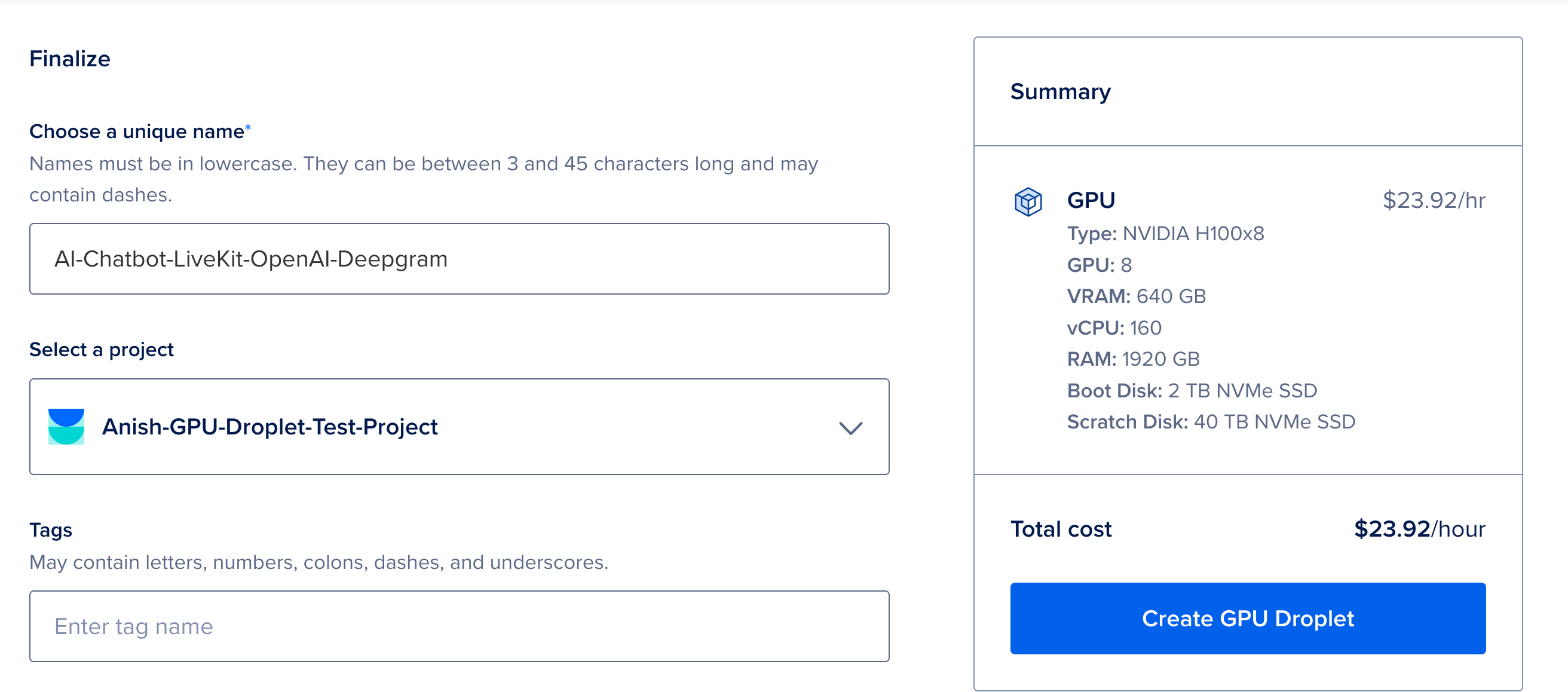Click the vCPU: 160 line

tap(1114, 328)
